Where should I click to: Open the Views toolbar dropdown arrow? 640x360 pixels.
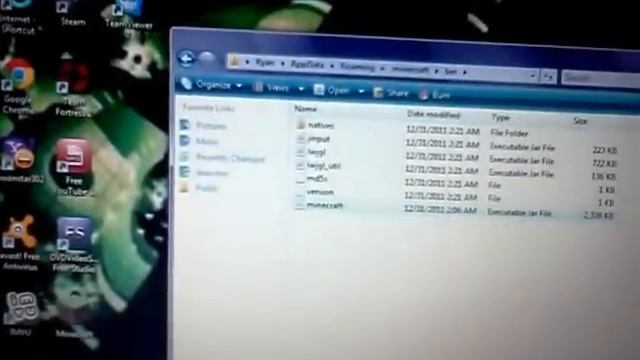click(301, 89)
